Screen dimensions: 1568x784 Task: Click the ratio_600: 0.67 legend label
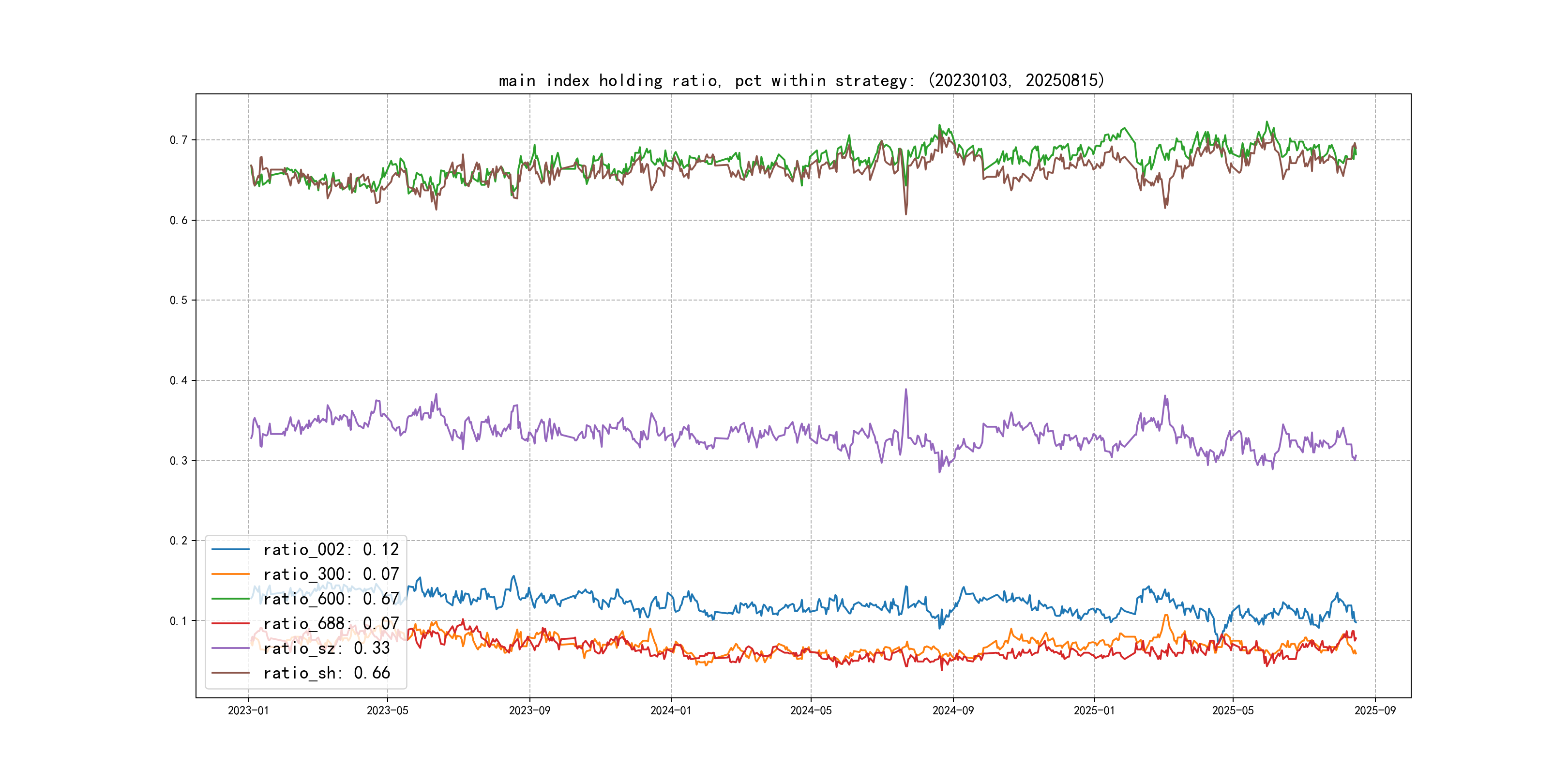[331, 599]
